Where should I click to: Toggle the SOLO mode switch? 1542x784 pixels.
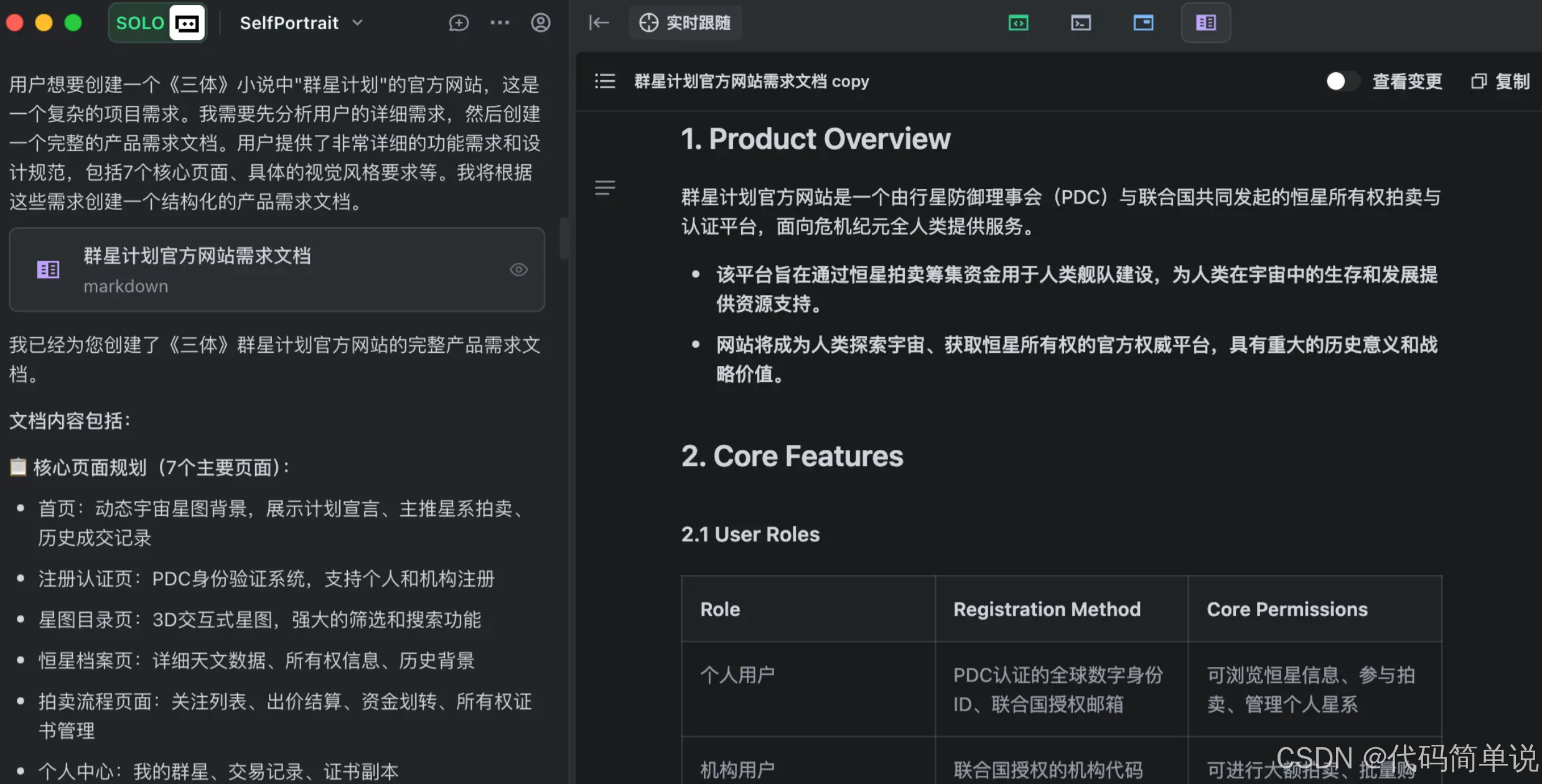coord(157,23)
